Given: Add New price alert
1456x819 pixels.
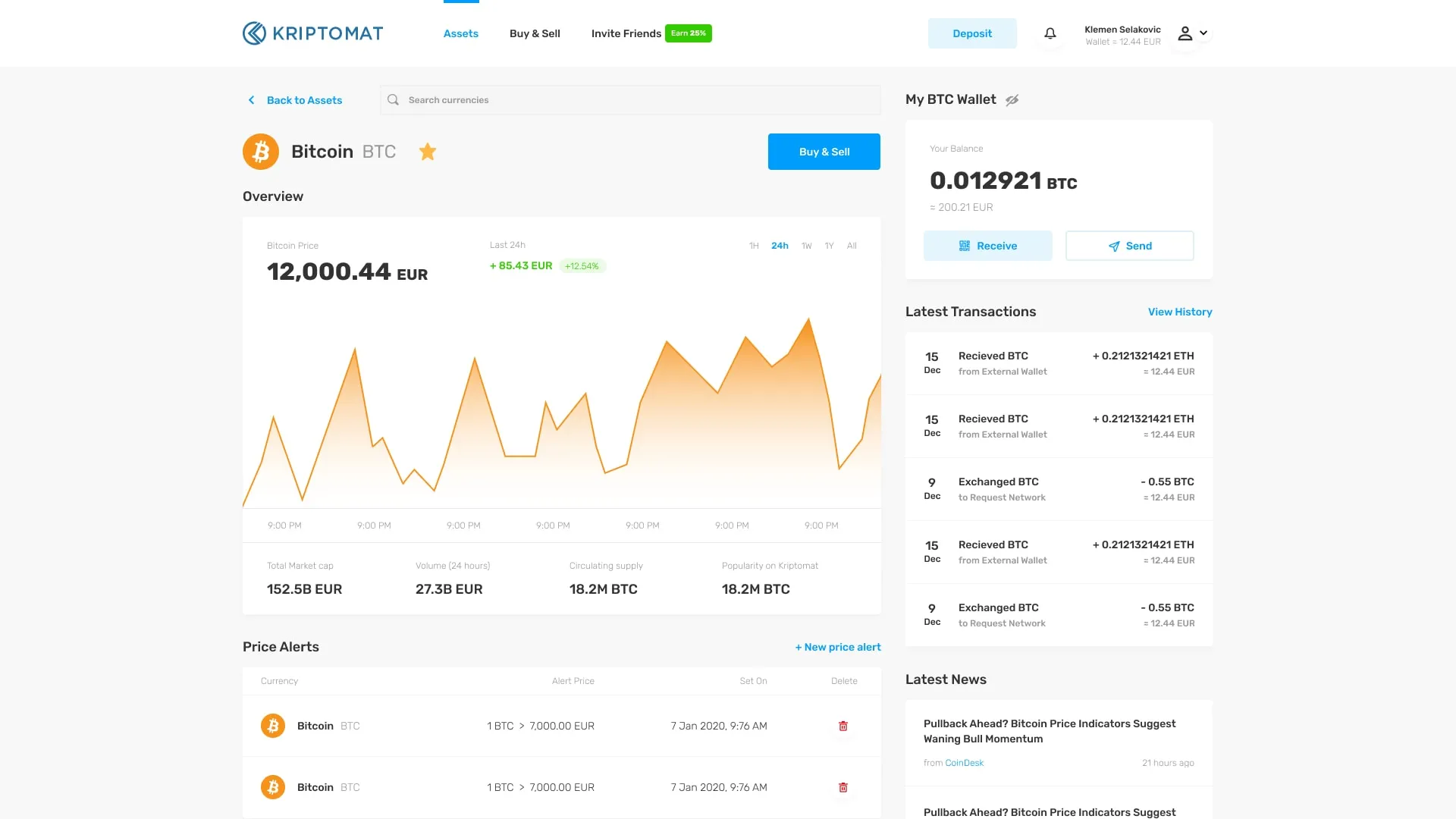Looking at the screenshot, I should 838,647.
